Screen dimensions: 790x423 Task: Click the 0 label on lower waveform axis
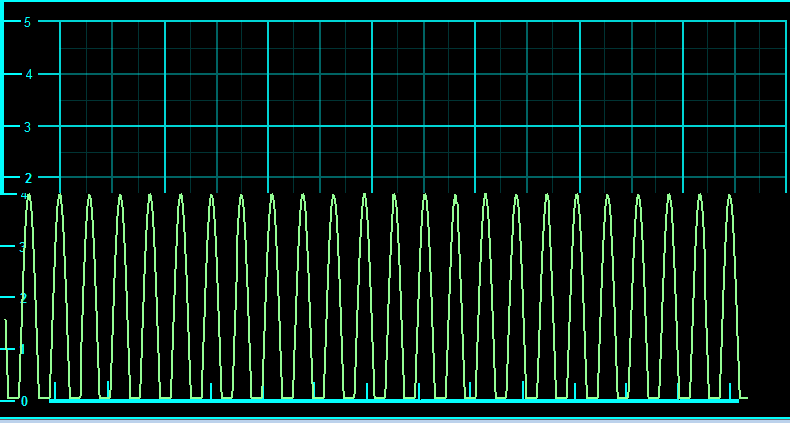pyautogui.click(x=24, y=401)
